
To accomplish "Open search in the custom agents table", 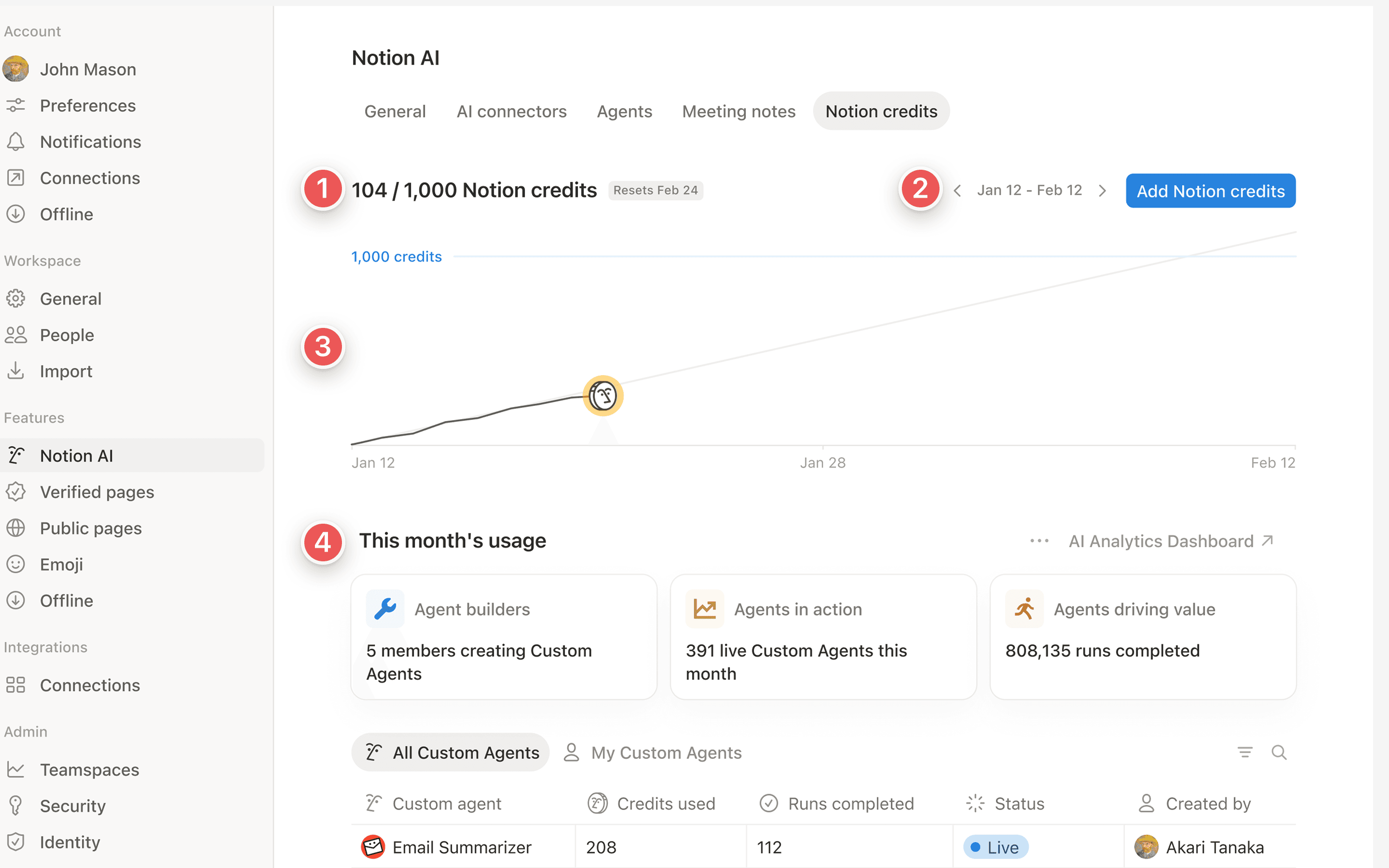I will (x=1280, y=752).
